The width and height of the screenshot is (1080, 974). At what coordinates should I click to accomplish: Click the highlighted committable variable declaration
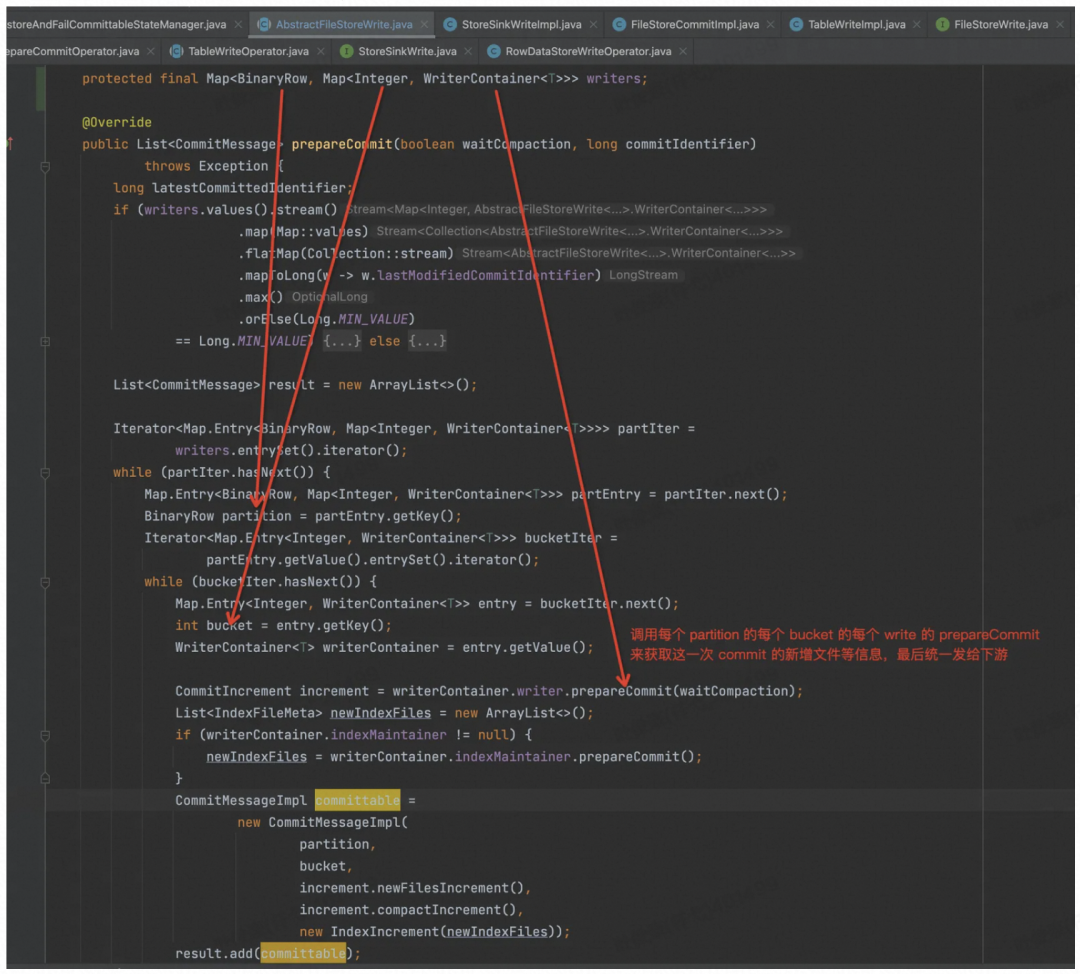pyautogui.click(x=357, y=801)
